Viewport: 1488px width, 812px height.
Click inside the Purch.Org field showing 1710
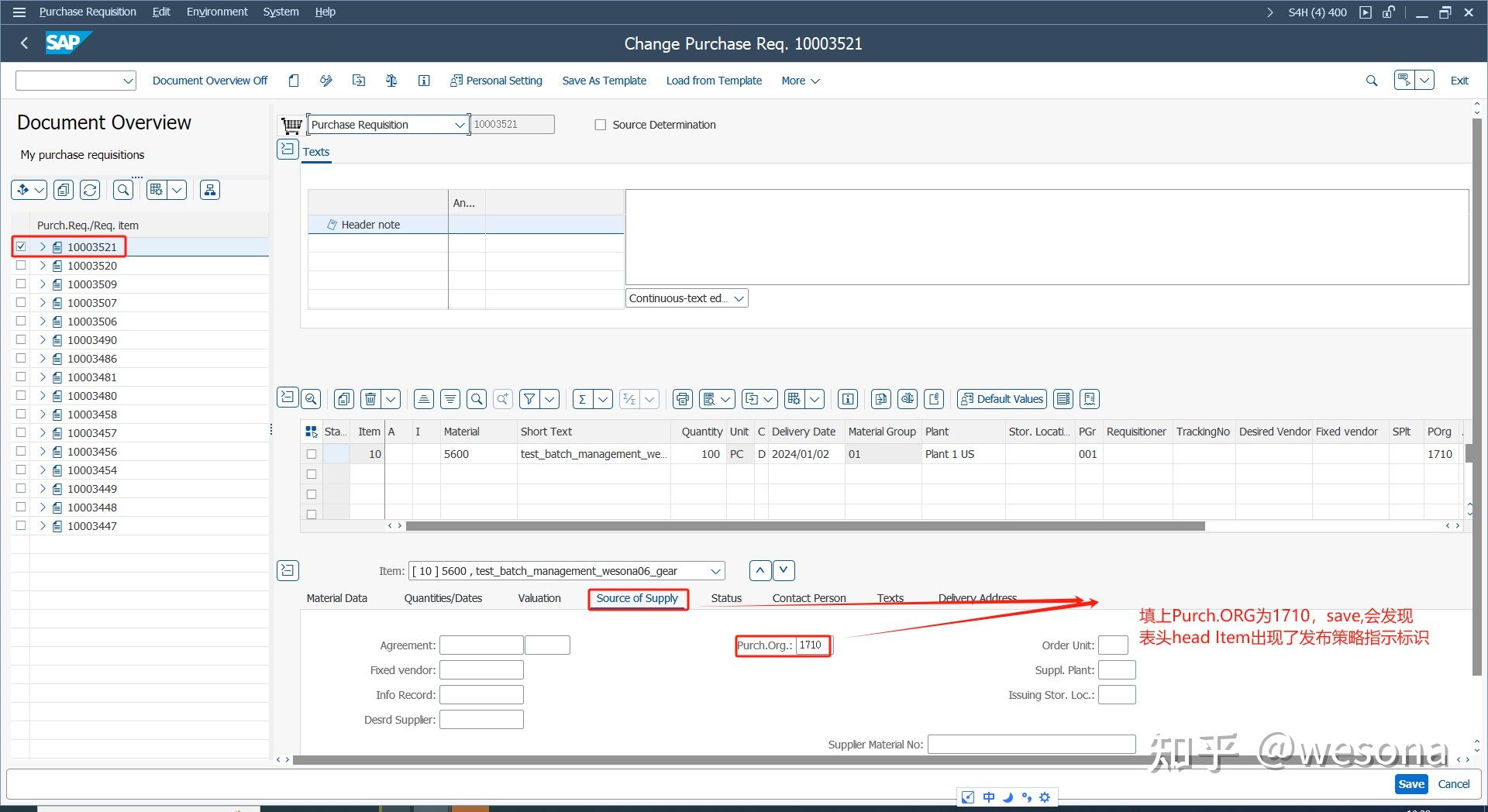pos(811,645)
